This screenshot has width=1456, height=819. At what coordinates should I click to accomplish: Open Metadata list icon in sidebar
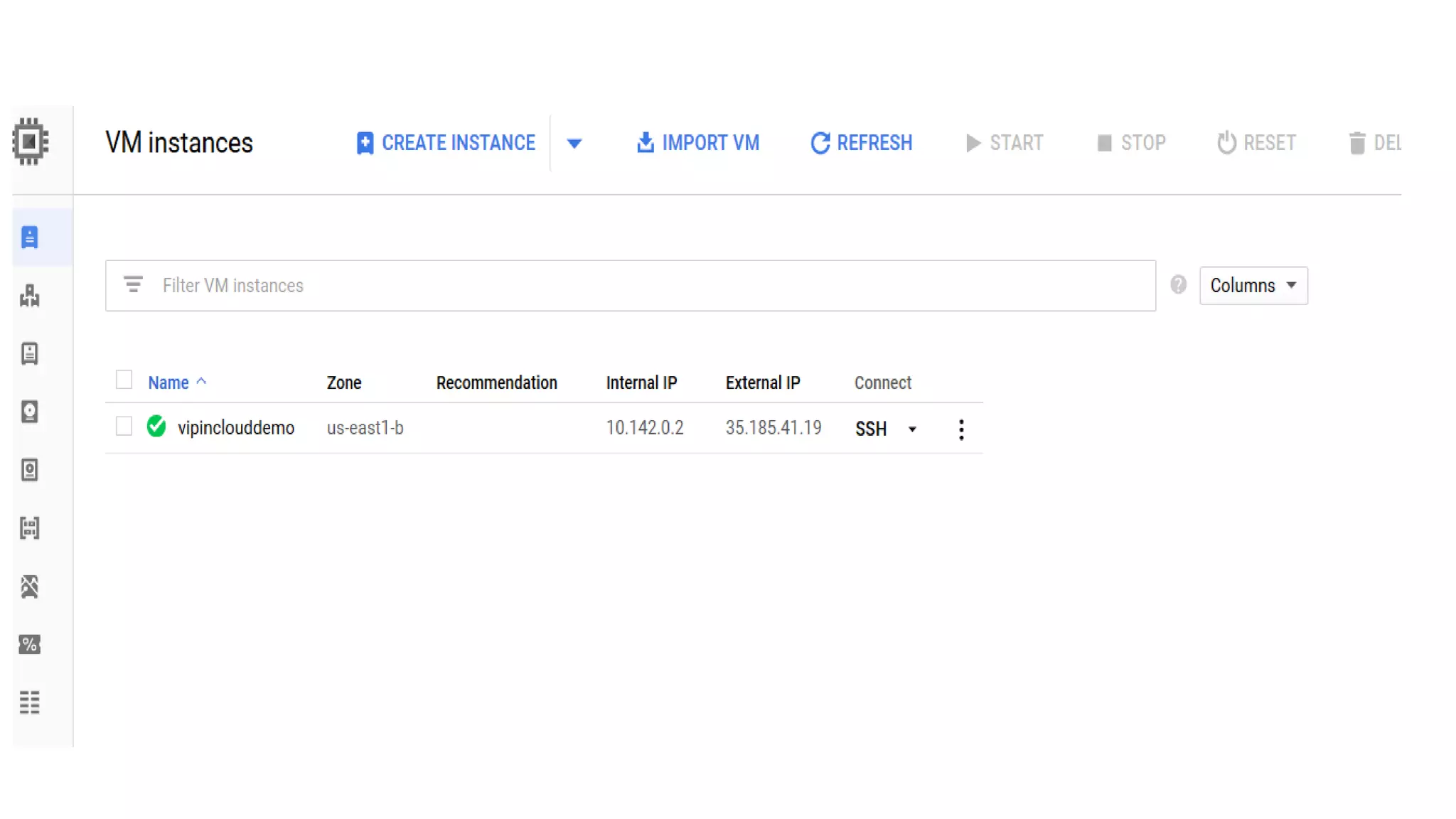[30, 702]
